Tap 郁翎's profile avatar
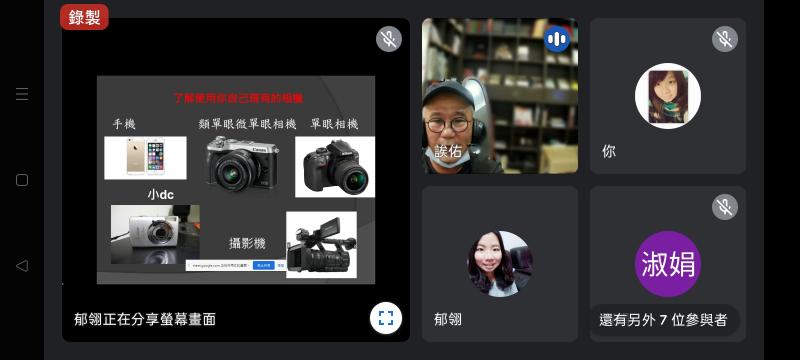The height and width of the screenshot is (360, 800). pos(500,264)
